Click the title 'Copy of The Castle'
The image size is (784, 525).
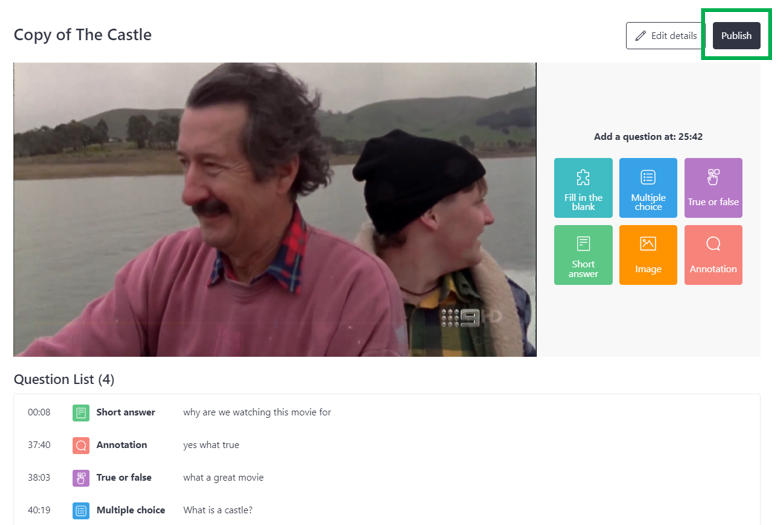[x=82, y=34]
